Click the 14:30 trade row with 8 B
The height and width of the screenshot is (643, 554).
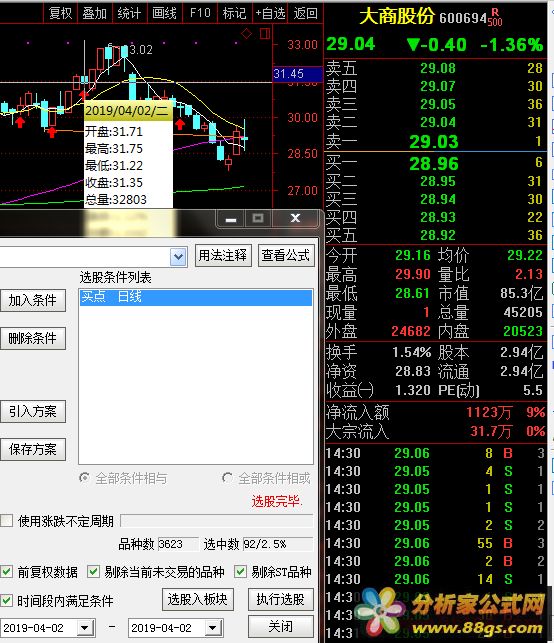point(435,453)
